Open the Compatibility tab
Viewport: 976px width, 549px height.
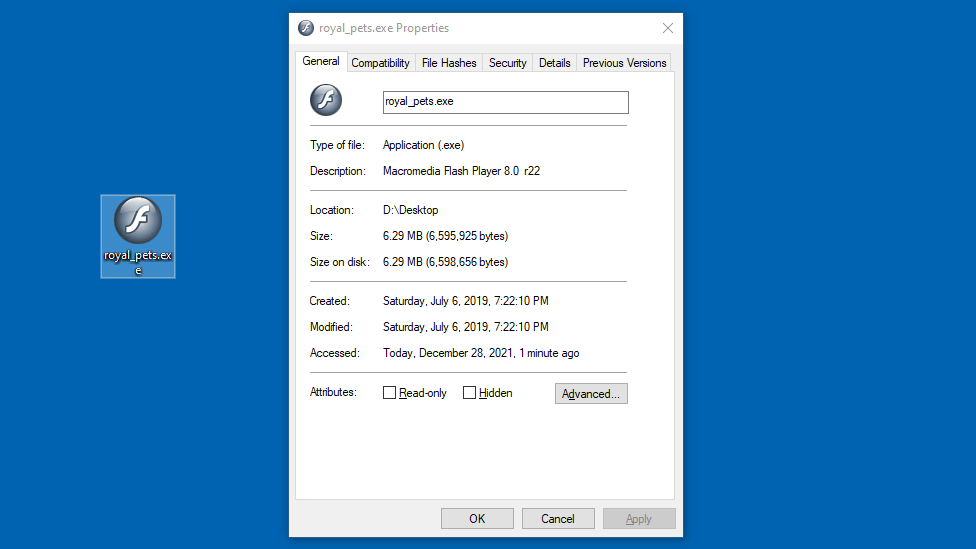[380, 63]
